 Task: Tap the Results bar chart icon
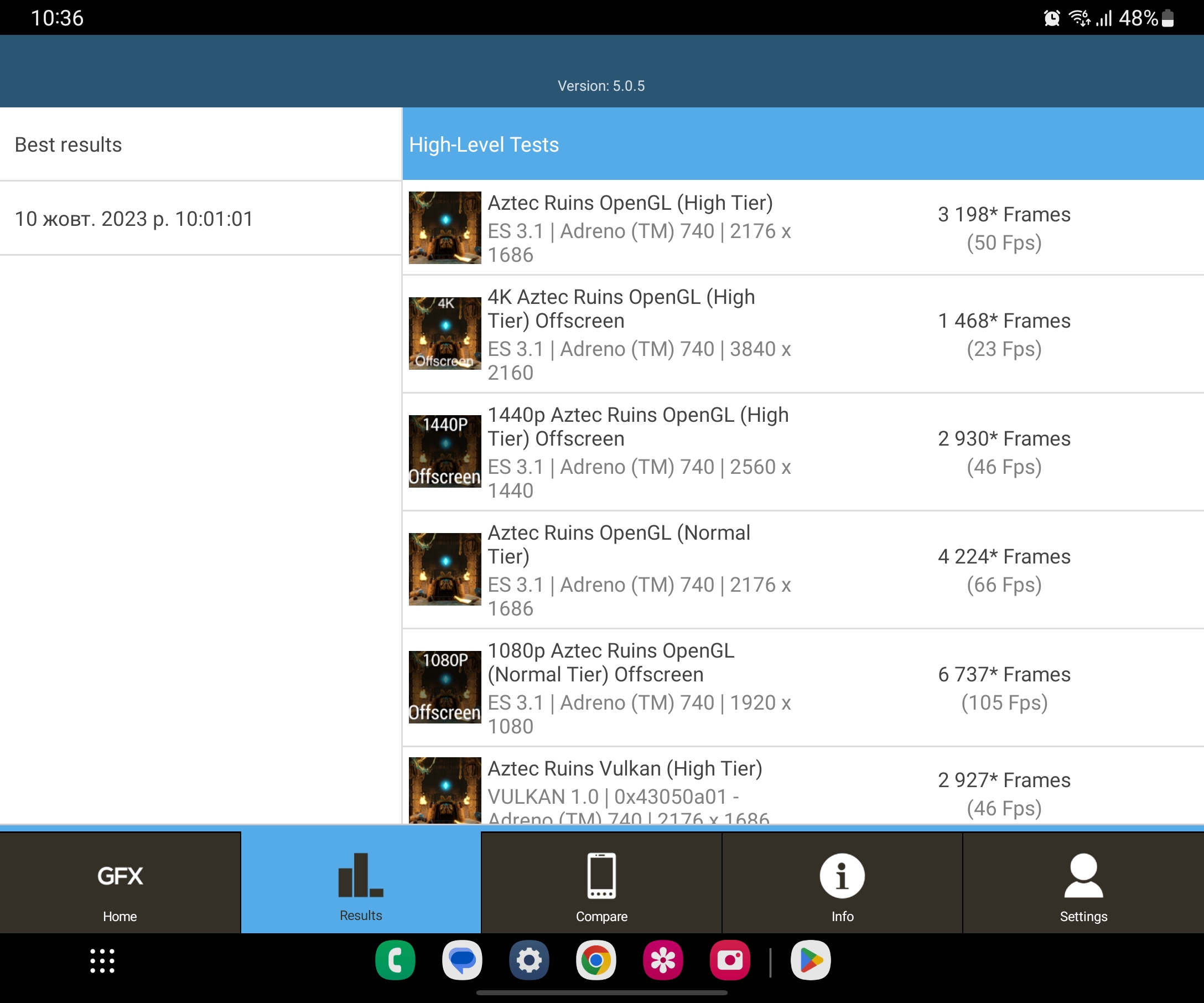361,875
